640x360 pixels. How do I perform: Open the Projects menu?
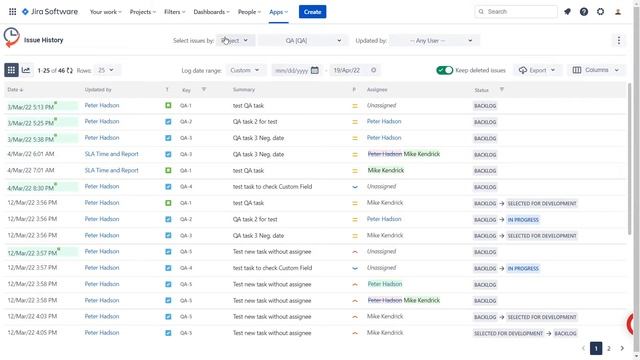click(142, 12)
